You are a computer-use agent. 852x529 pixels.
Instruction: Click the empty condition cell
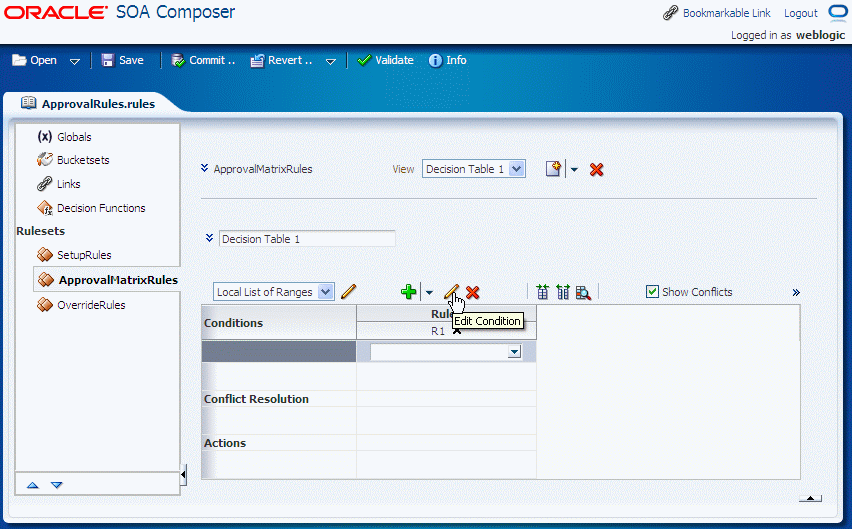pyautogui.click(x=279, y=351)
